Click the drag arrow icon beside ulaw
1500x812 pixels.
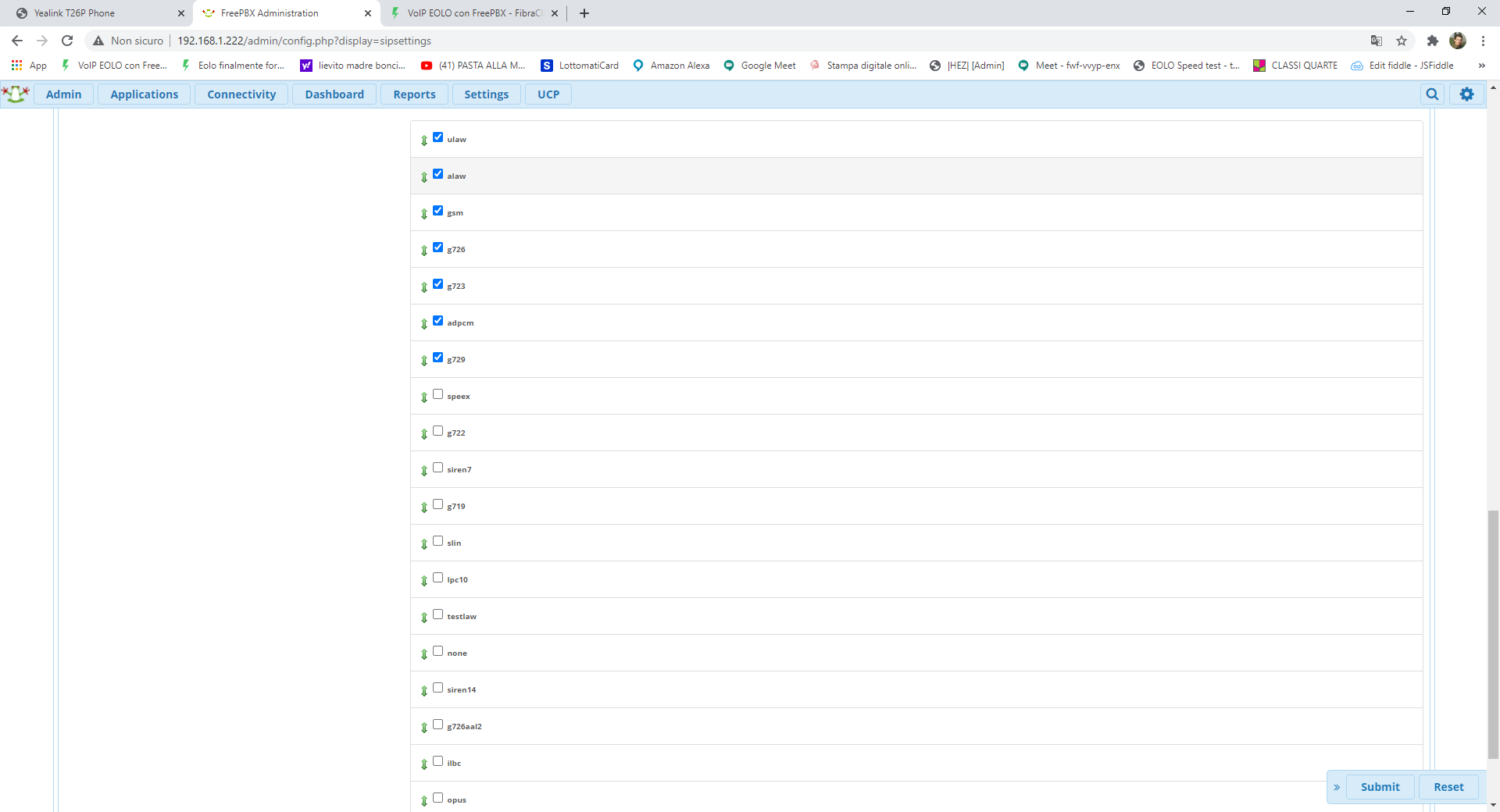[424, 141]
